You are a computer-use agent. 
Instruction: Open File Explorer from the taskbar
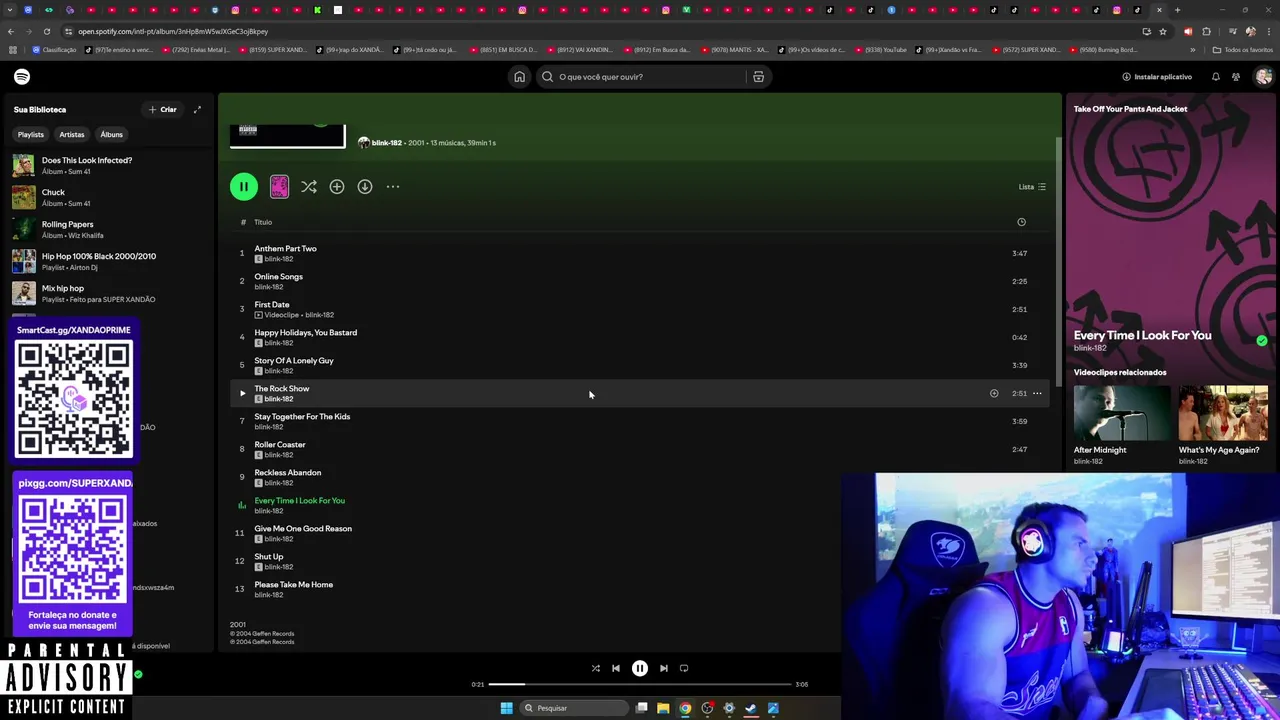coord(663,708)
